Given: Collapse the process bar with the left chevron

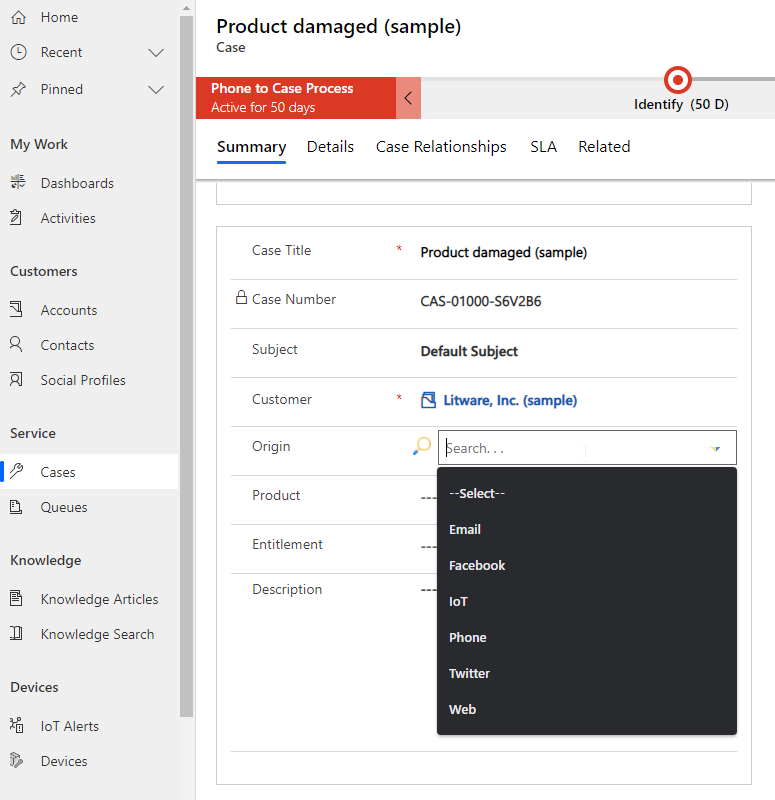Looking at the screenshot, I should point(408,98).
